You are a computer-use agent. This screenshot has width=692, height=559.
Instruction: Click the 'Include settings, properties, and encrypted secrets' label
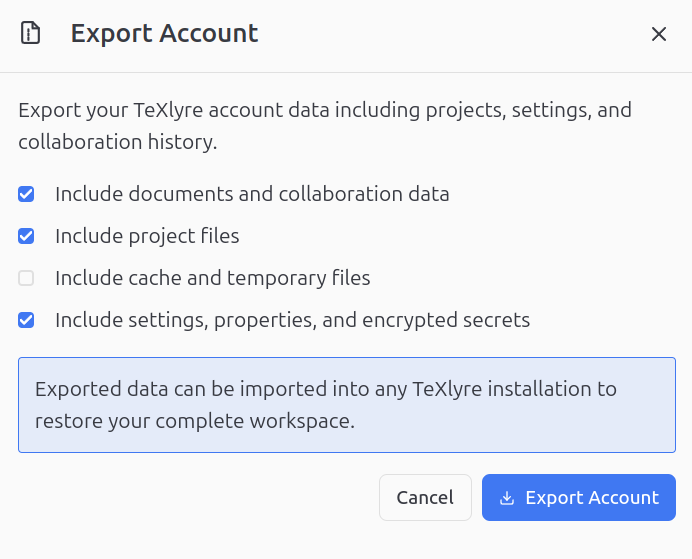pos(292,321)
